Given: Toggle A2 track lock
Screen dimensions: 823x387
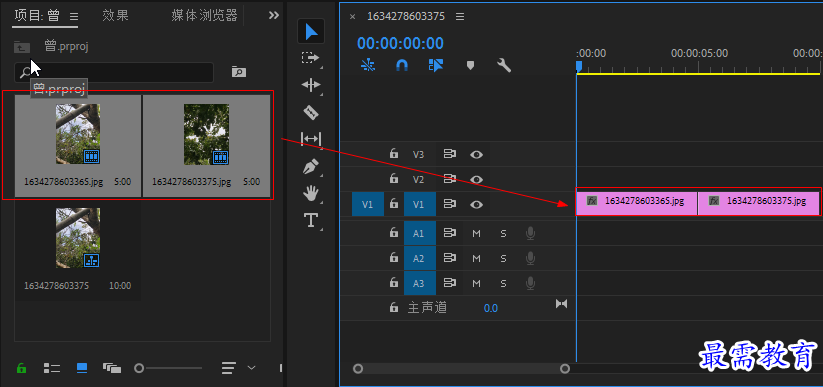Looking at the screenshot, I should point(393,258).
